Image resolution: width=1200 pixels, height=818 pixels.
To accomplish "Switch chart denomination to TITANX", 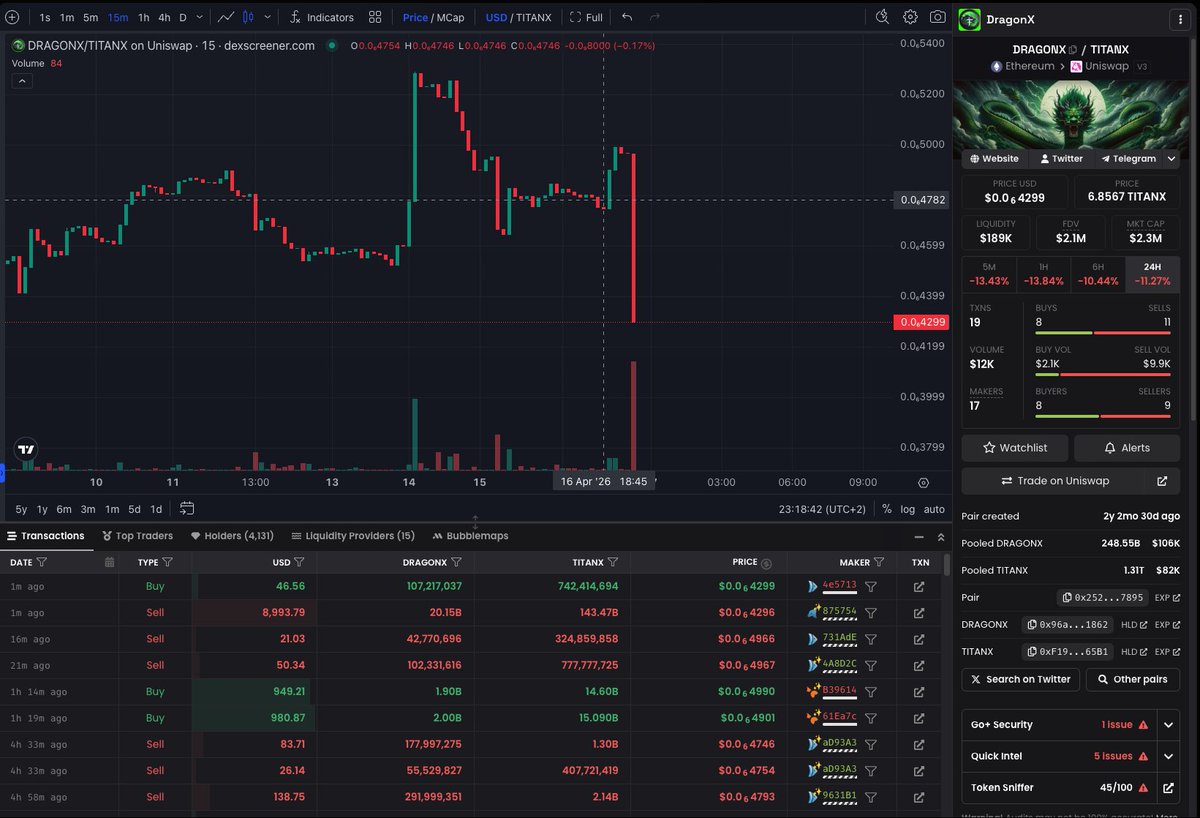I will [533, 17].
